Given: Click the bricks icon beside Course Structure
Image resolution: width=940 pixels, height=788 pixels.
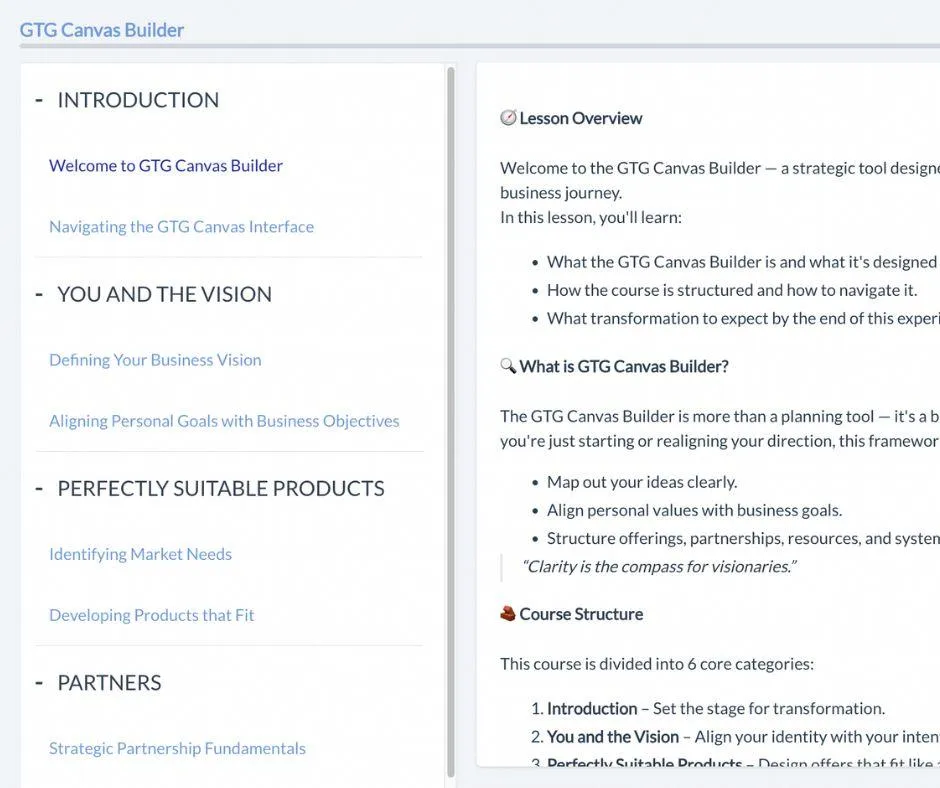Looking at the screenshot, I should click(508, 614).
